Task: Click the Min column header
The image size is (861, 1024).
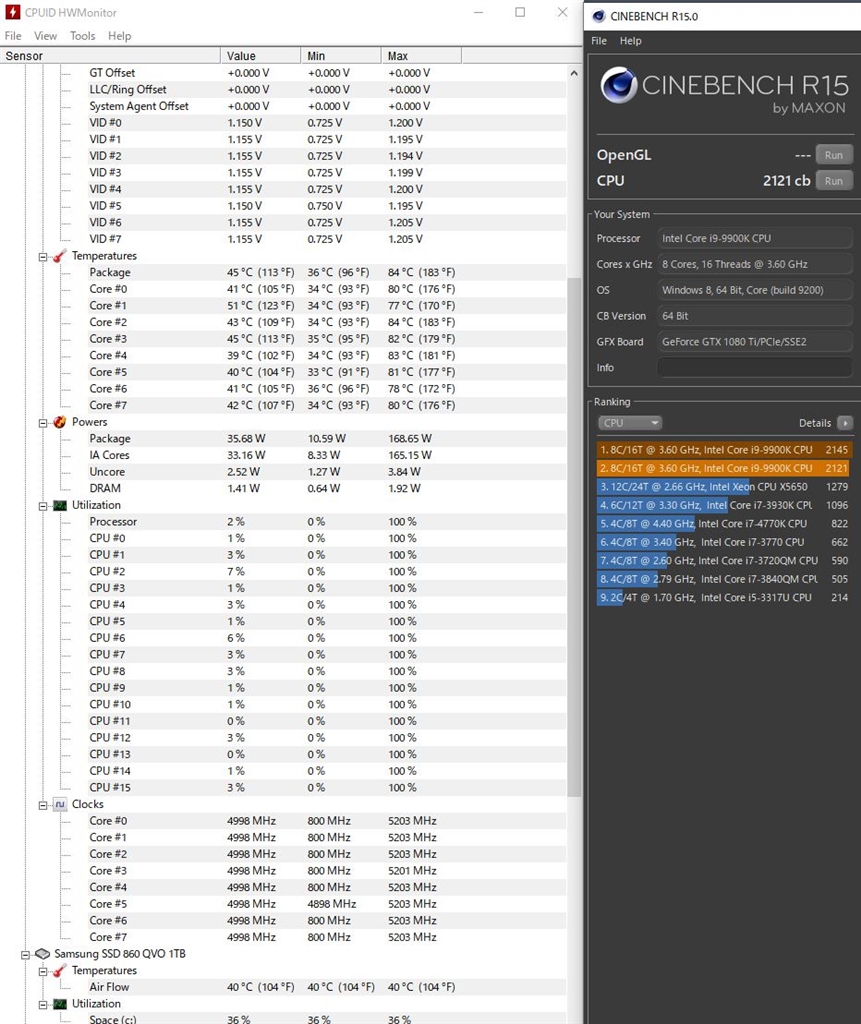Action: (x=341, y=56)
